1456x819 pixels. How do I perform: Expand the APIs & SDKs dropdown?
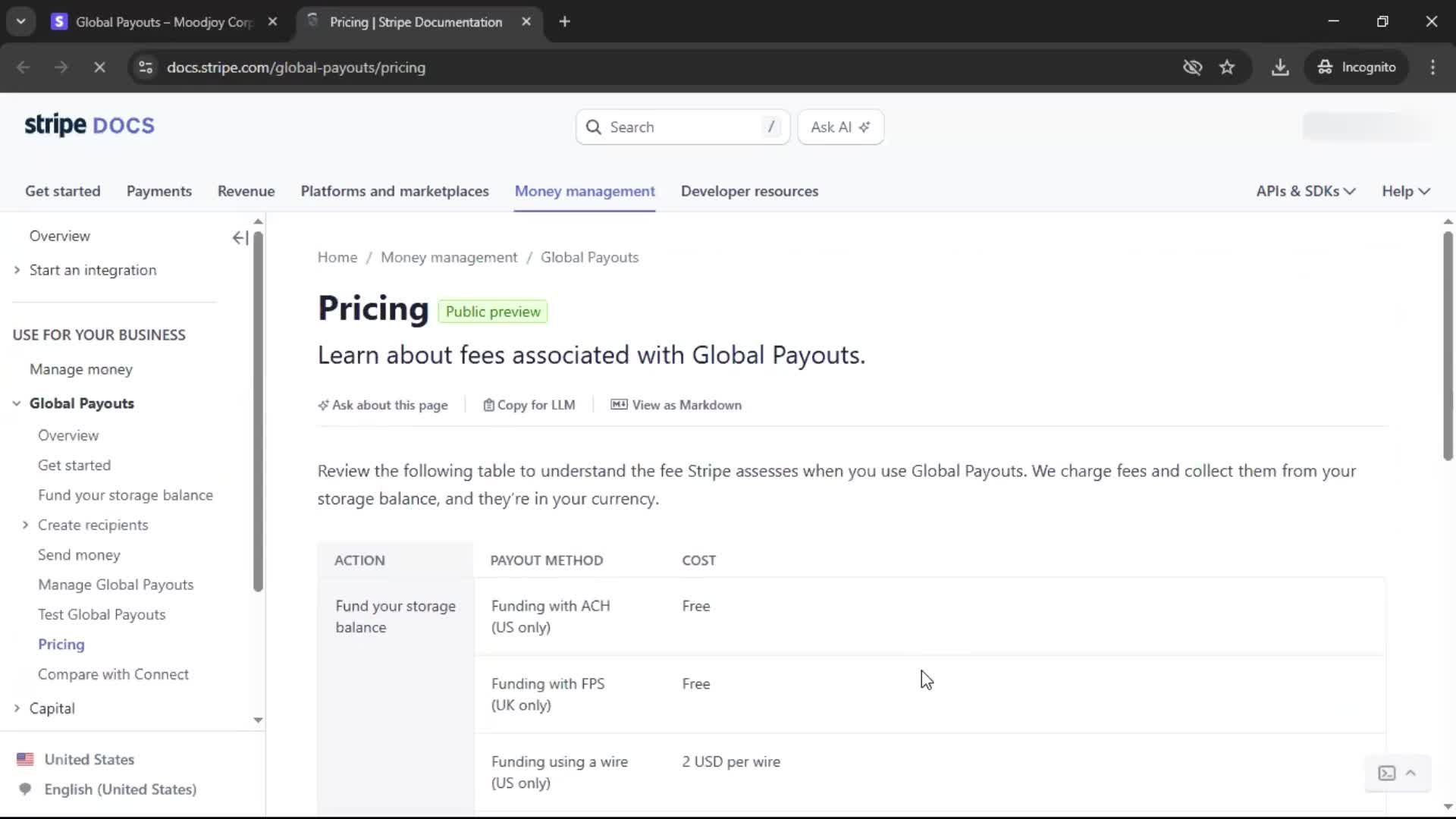tap(1305, 191)
